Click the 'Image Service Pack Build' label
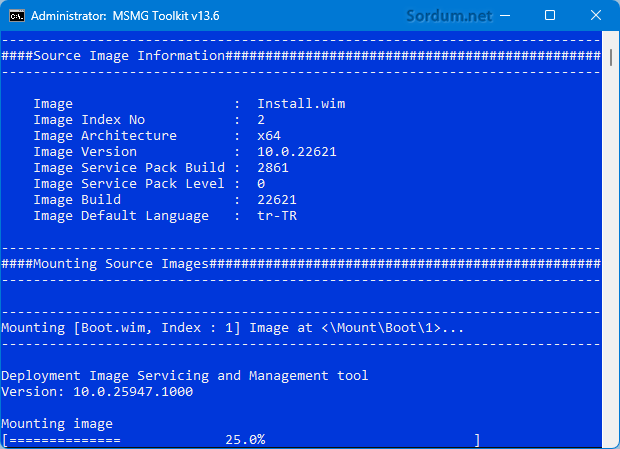This screenshot has height=449, width=620. (x=129, y=168)
